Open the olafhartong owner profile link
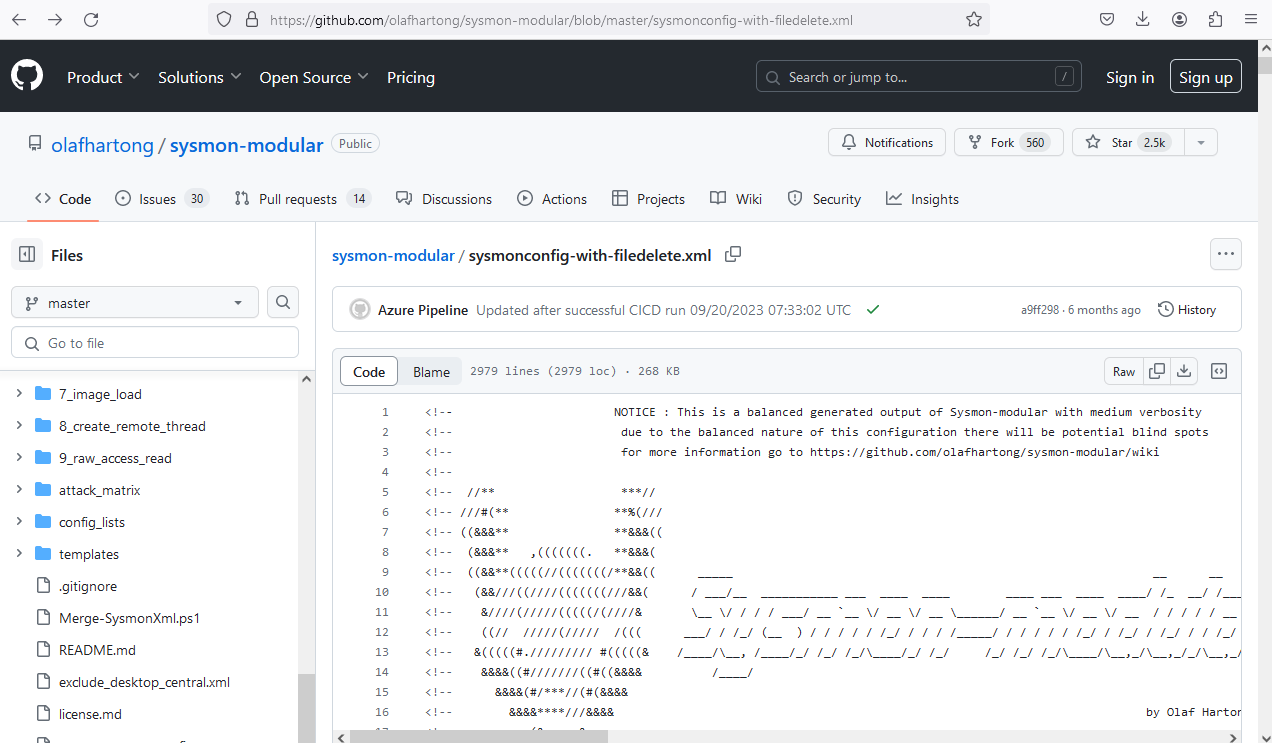 [102, 145]
